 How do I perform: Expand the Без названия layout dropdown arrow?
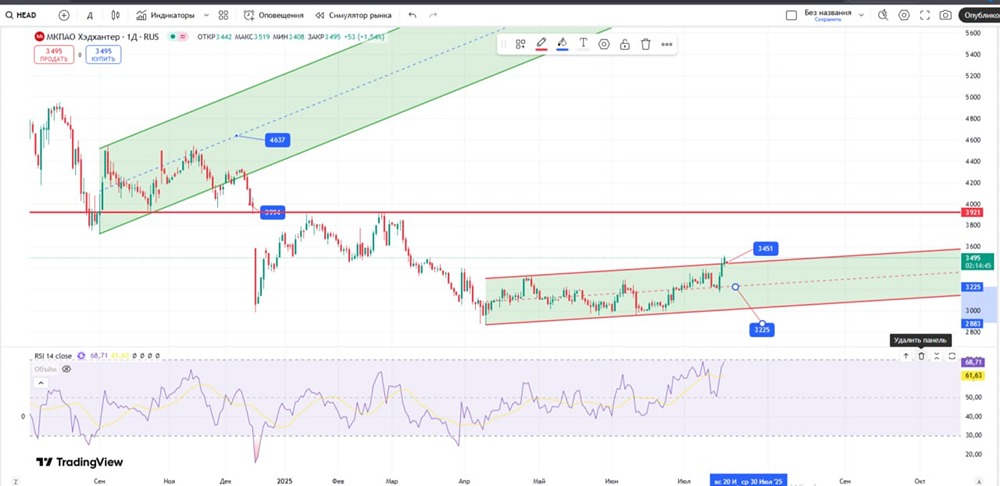click(861, 15)
